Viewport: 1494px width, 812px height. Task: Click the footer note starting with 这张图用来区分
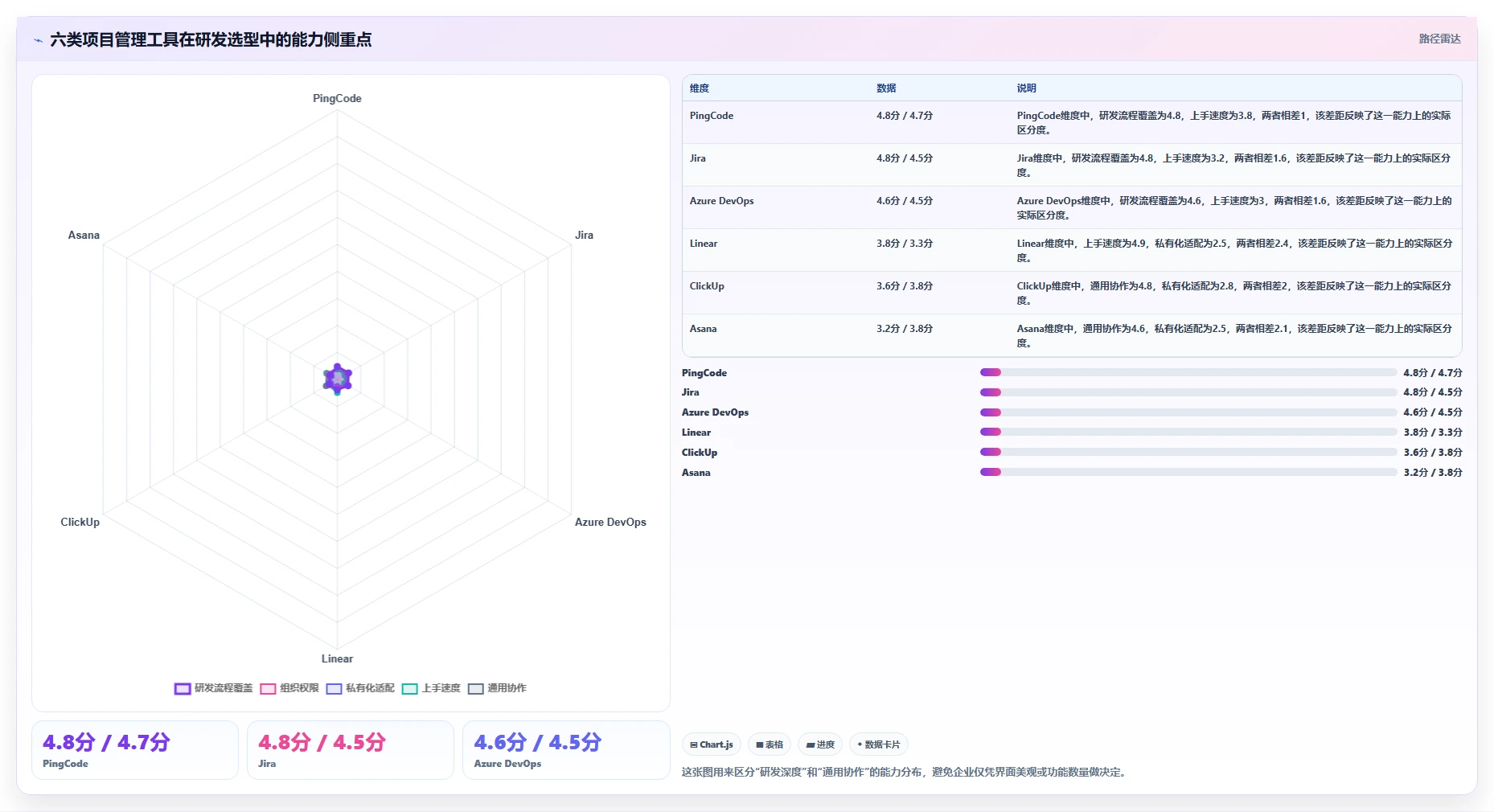click(x=906, y=772)
